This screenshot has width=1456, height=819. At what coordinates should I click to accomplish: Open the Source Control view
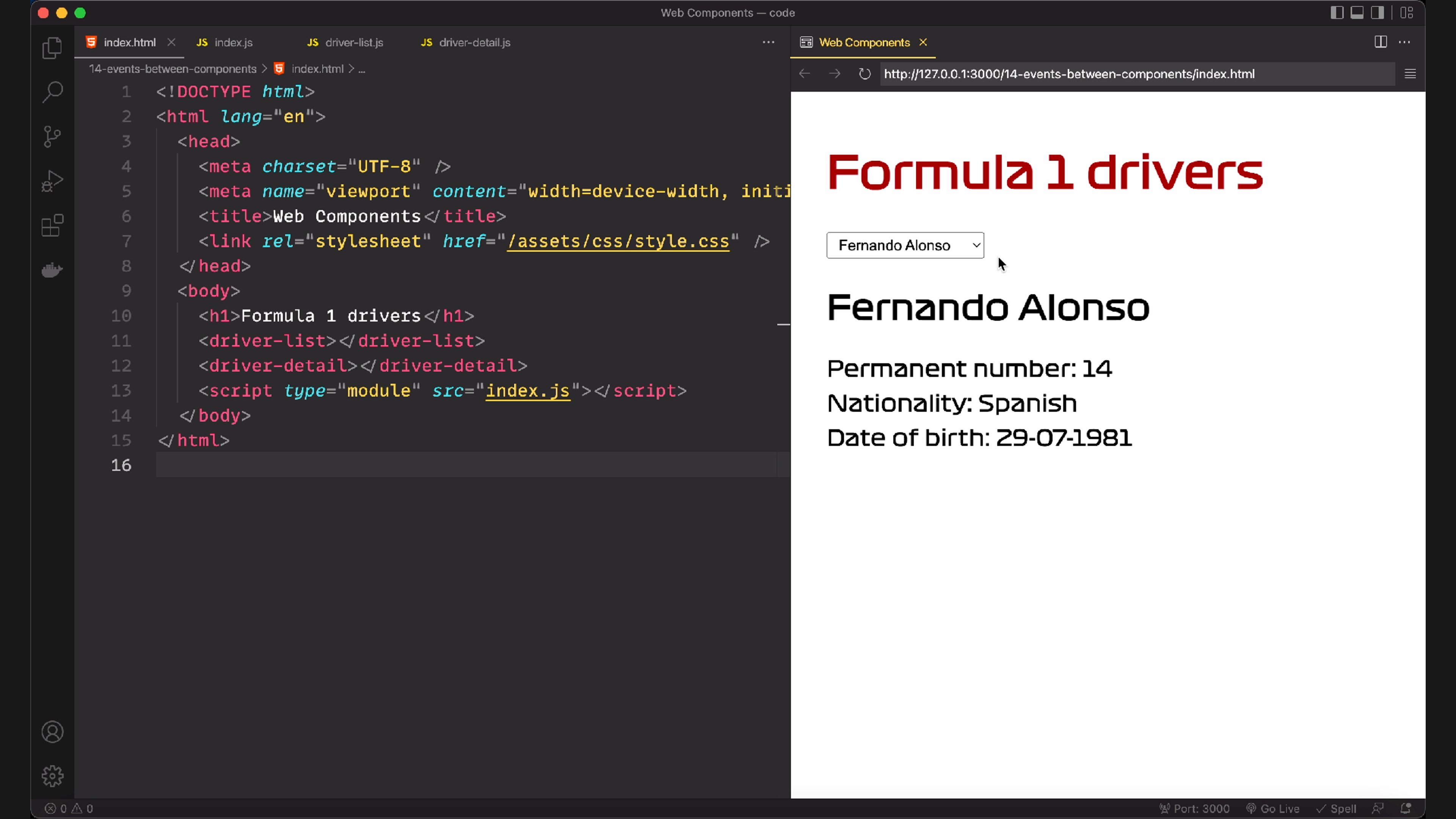pos(52,136)
